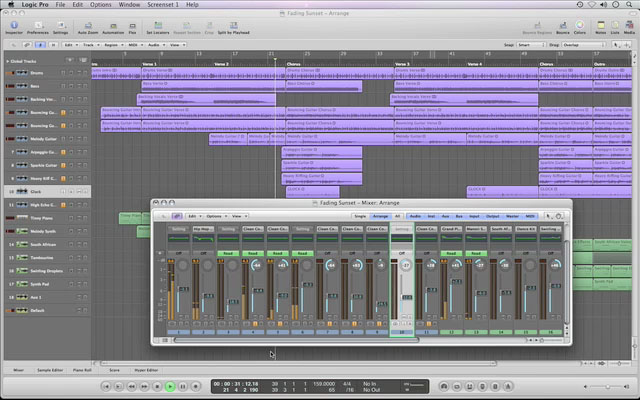Open the File menu
Image resolution: width=640 pixels, height=400 pixels.
pyautogui.click(x=60, y=4)
